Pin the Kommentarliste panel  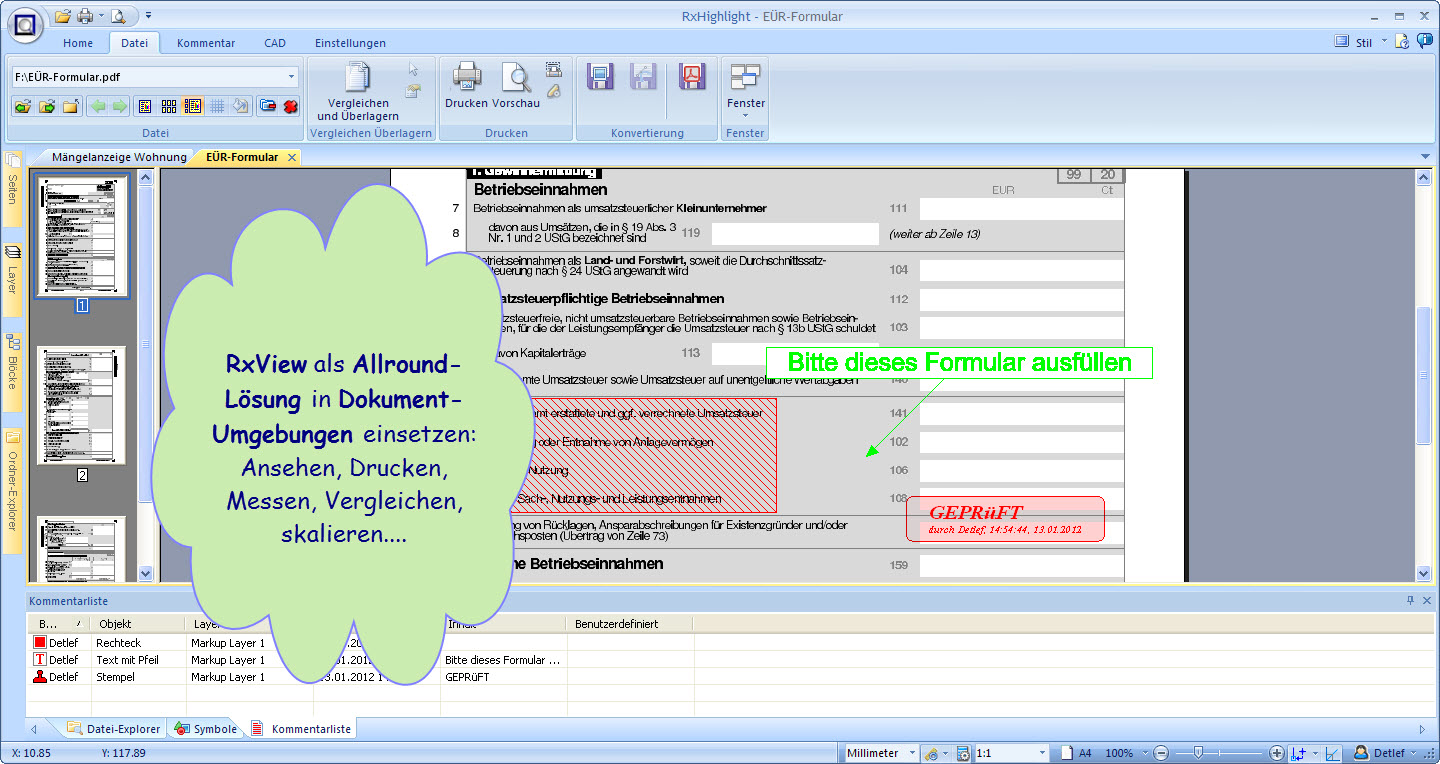(1410, 601)
